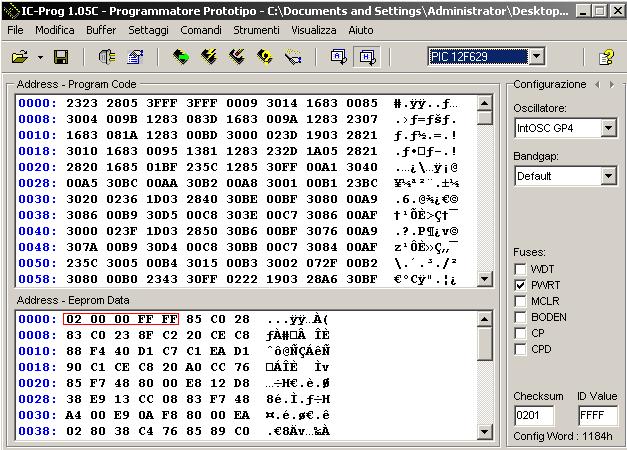
Task: Click the Checksum value field
Action: (x=533, y=415)
